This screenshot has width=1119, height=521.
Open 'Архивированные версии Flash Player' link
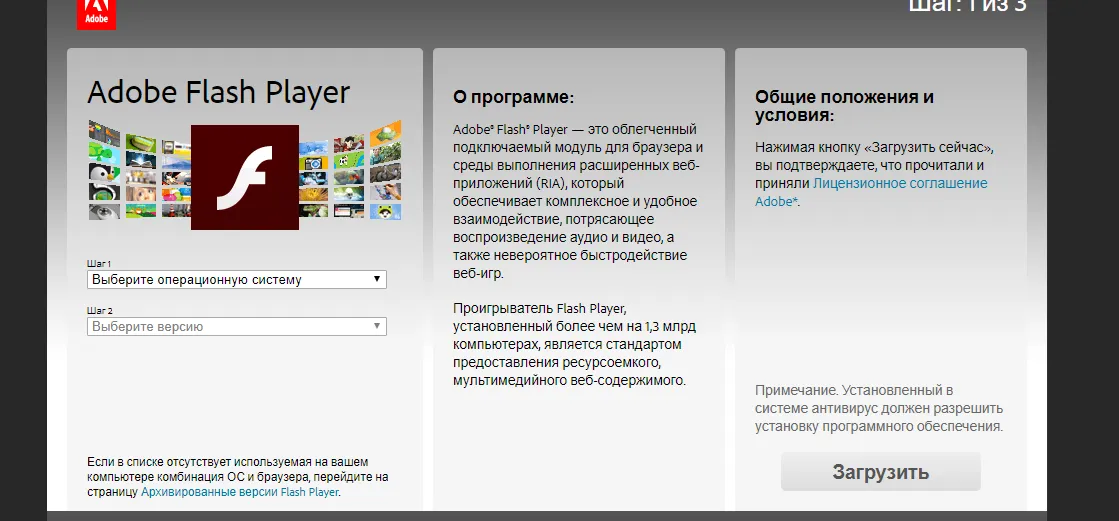coord(240,492)
